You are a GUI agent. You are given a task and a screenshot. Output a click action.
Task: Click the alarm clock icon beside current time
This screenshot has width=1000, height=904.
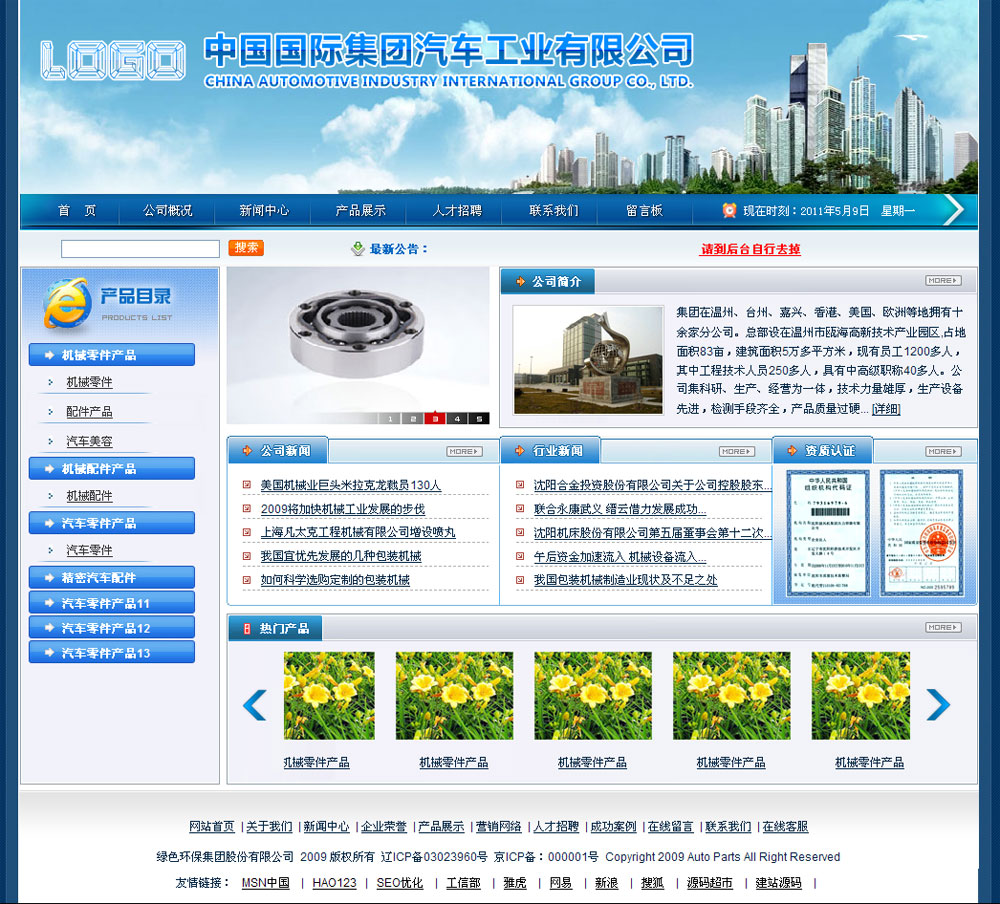pyautogui.click(x=729, y=211)
